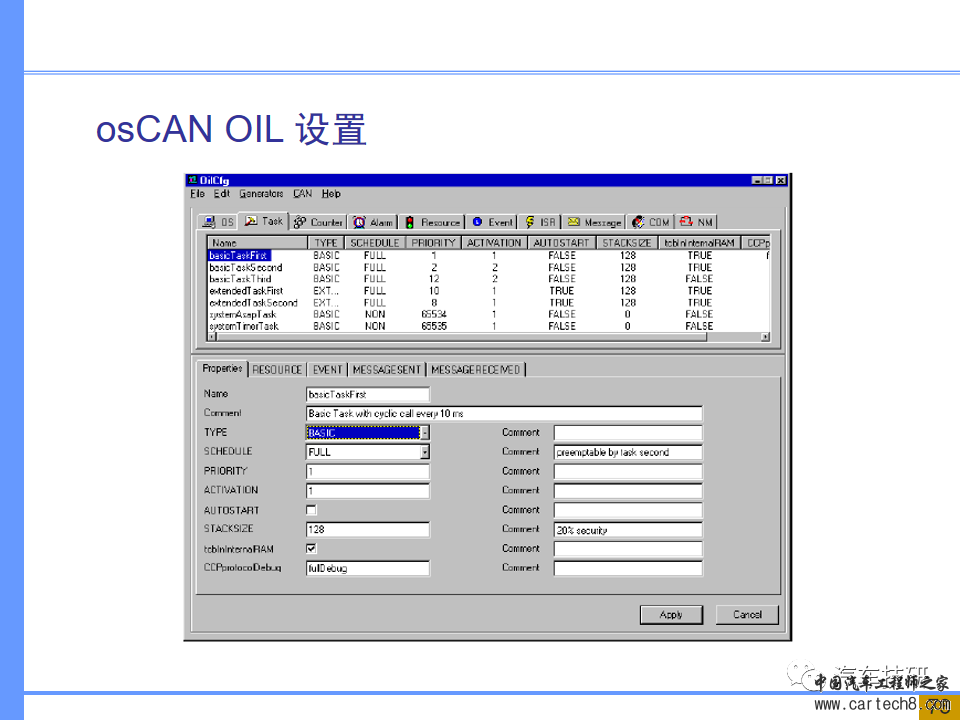This screenshot has width=960, height=720.
Task: Open the Resource traffic light icon
Action: pyautogui.click(x=410, y=222)
